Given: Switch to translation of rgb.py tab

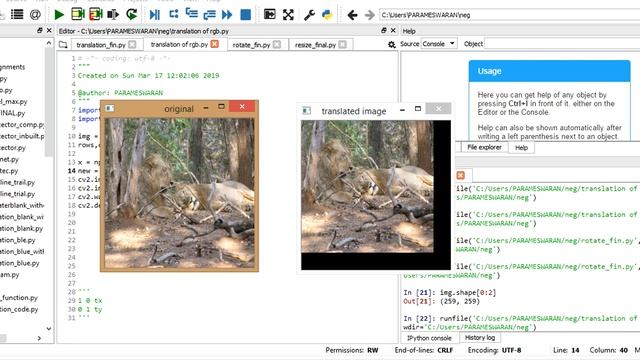Looking at the screenshot, I should coord(179,44).
